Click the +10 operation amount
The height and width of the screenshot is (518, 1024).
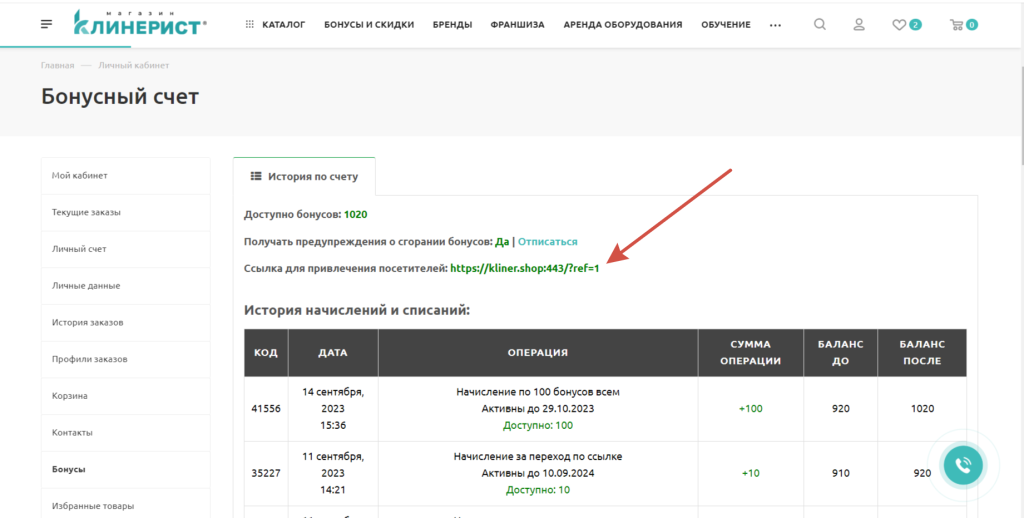[x=750, y=473]
